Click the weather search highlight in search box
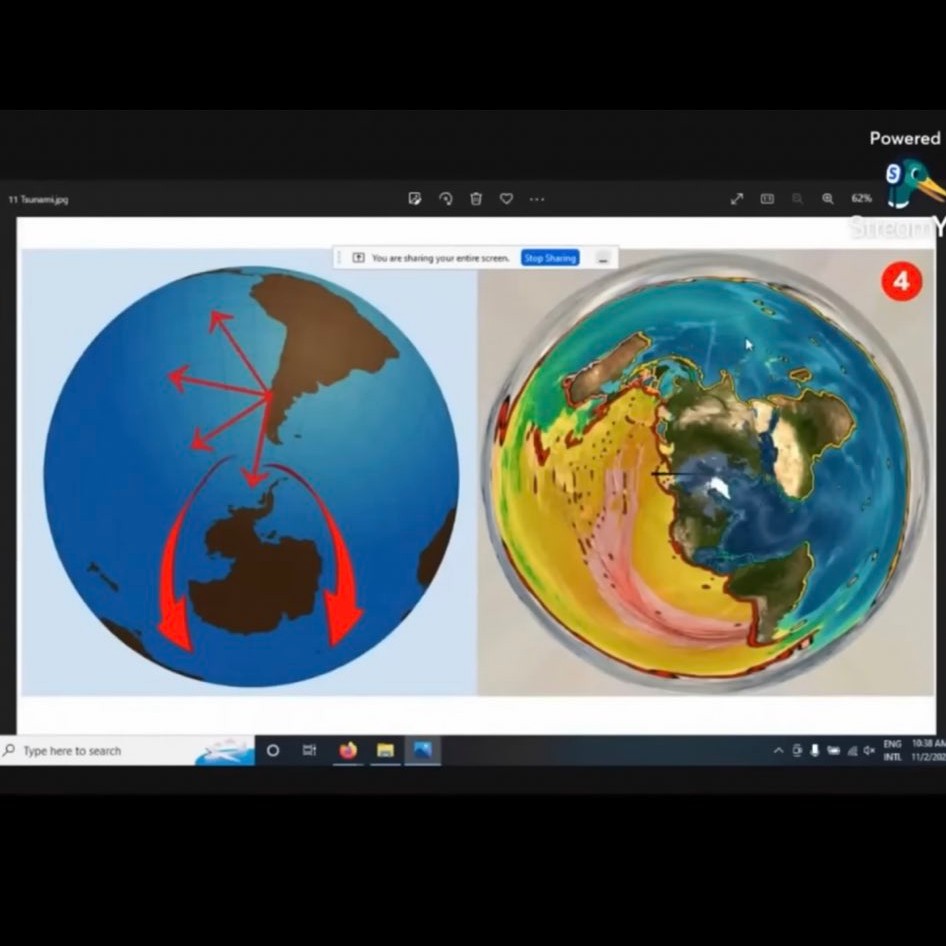946x946 pixels. click(x=226, y=751)
